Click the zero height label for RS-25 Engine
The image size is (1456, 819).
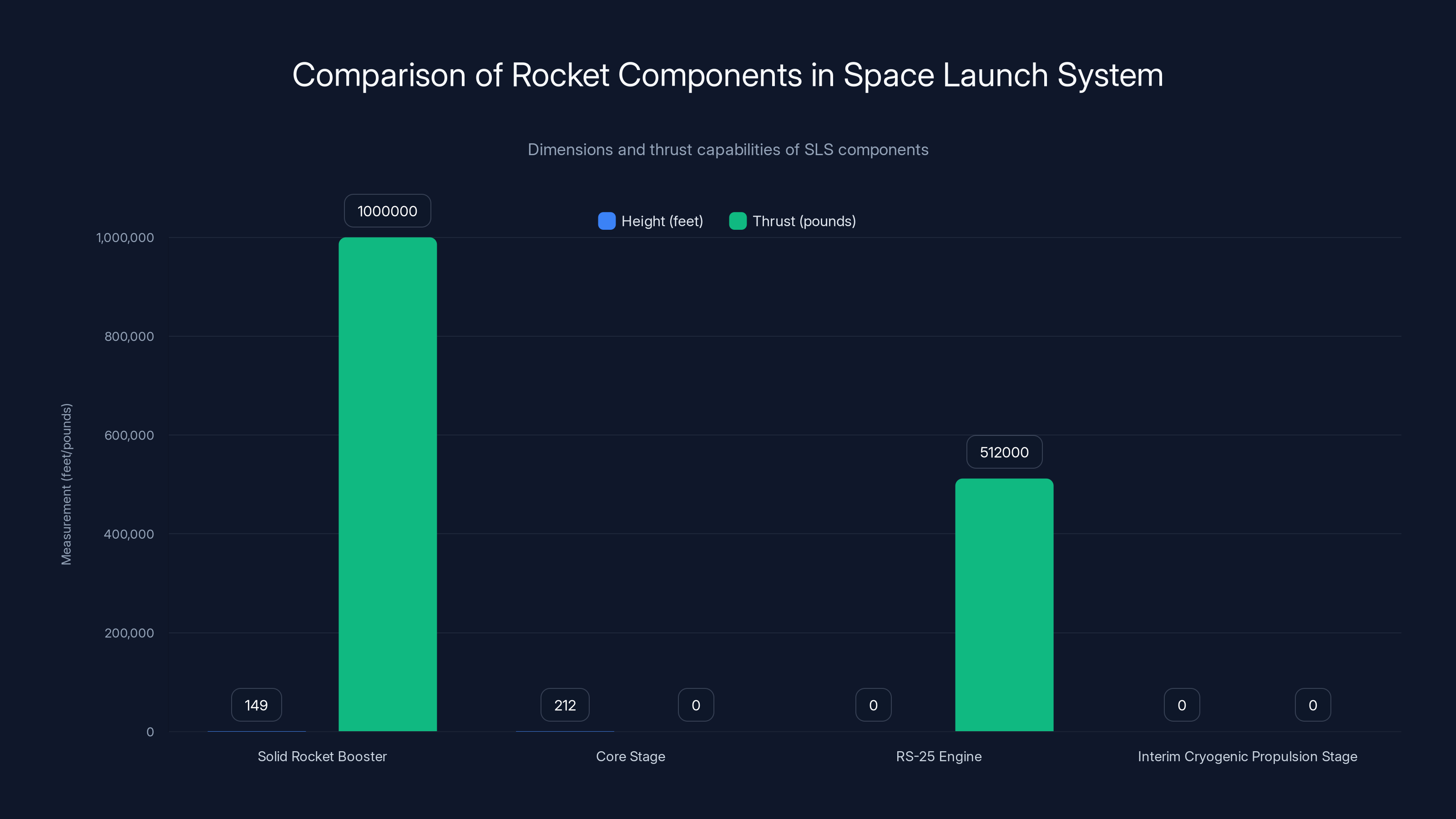[873, 704]
